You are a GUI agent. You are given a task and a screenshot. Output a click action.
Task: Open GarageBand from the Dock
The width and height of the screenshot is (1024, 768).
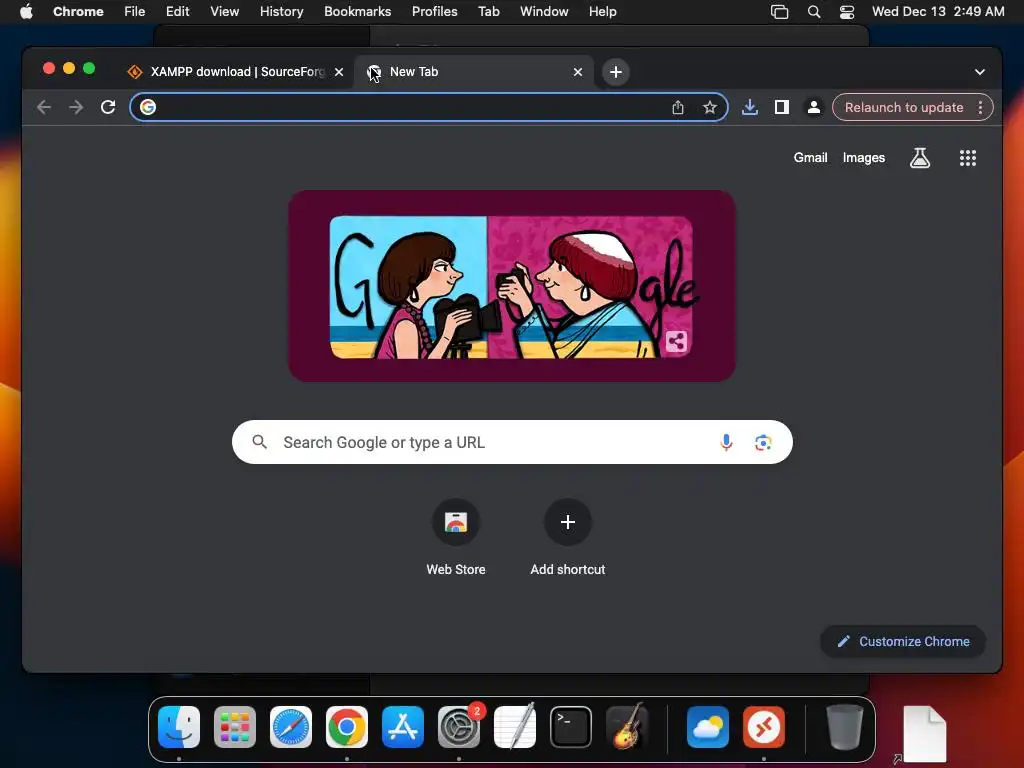pos(627,727)
